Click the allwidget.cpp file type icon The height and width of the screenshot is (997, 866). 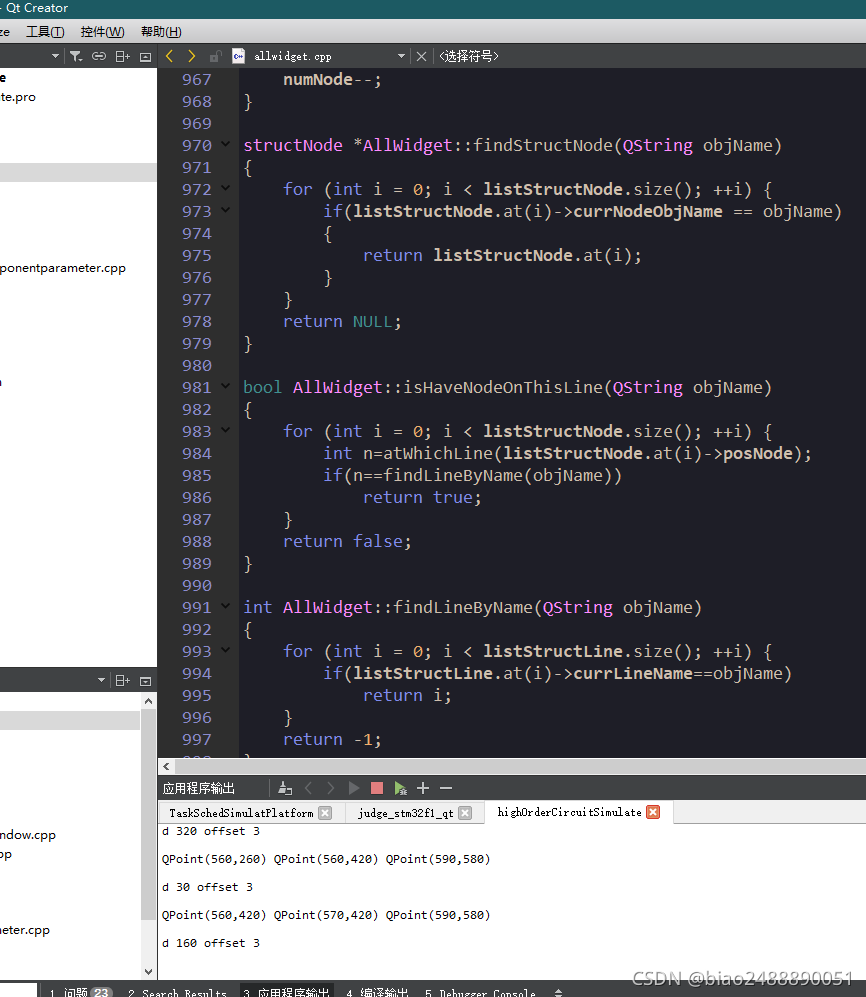tap(238, 56)
